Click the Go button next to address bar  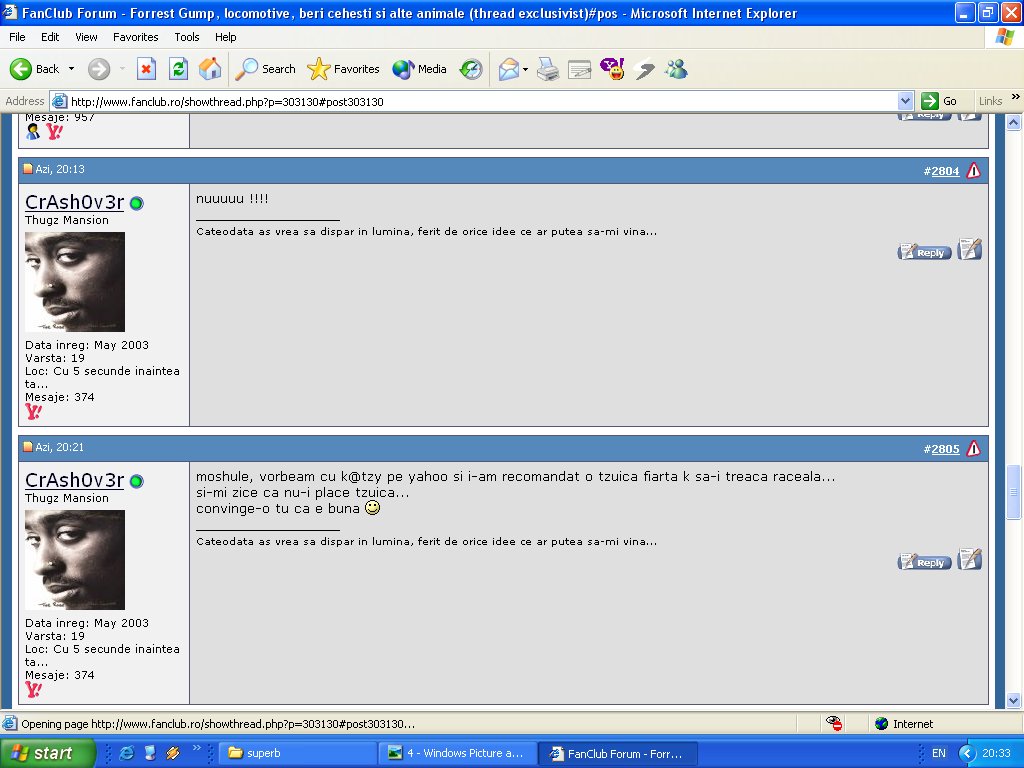click(x=940, y=101)
